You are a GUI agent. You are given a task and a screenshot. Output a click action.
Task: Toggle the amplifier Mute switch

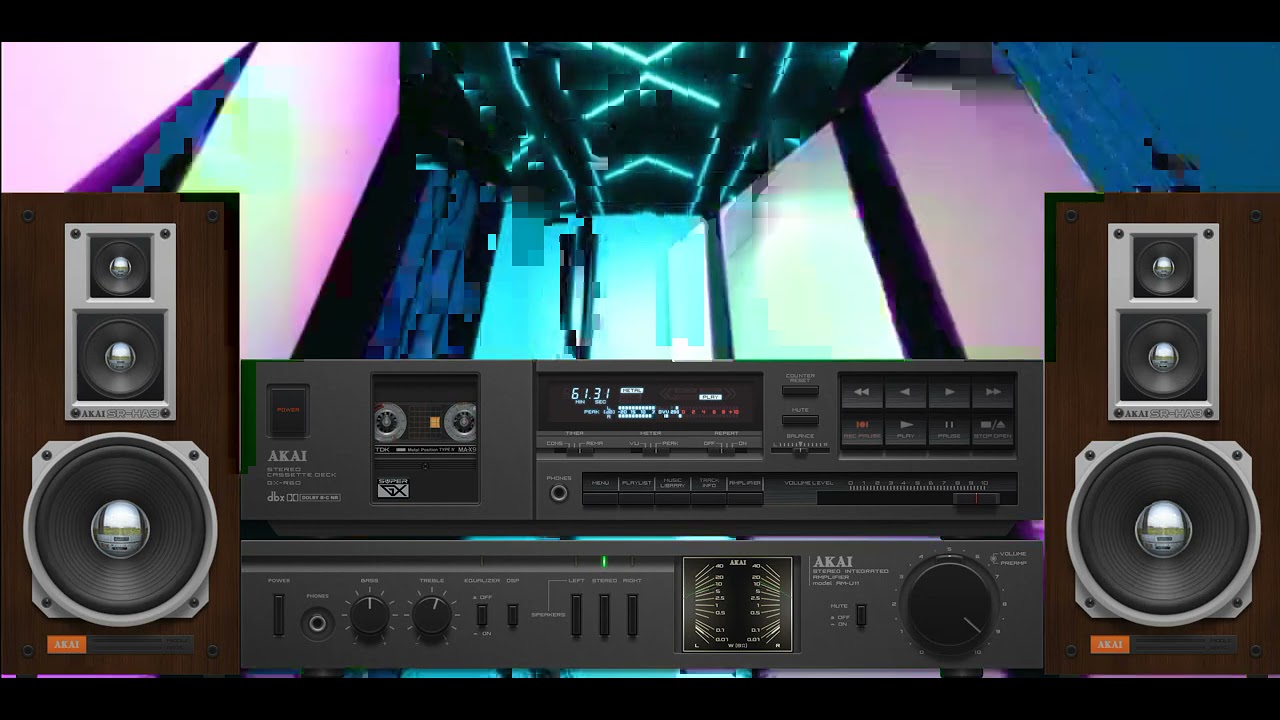[x=861, y=614]
